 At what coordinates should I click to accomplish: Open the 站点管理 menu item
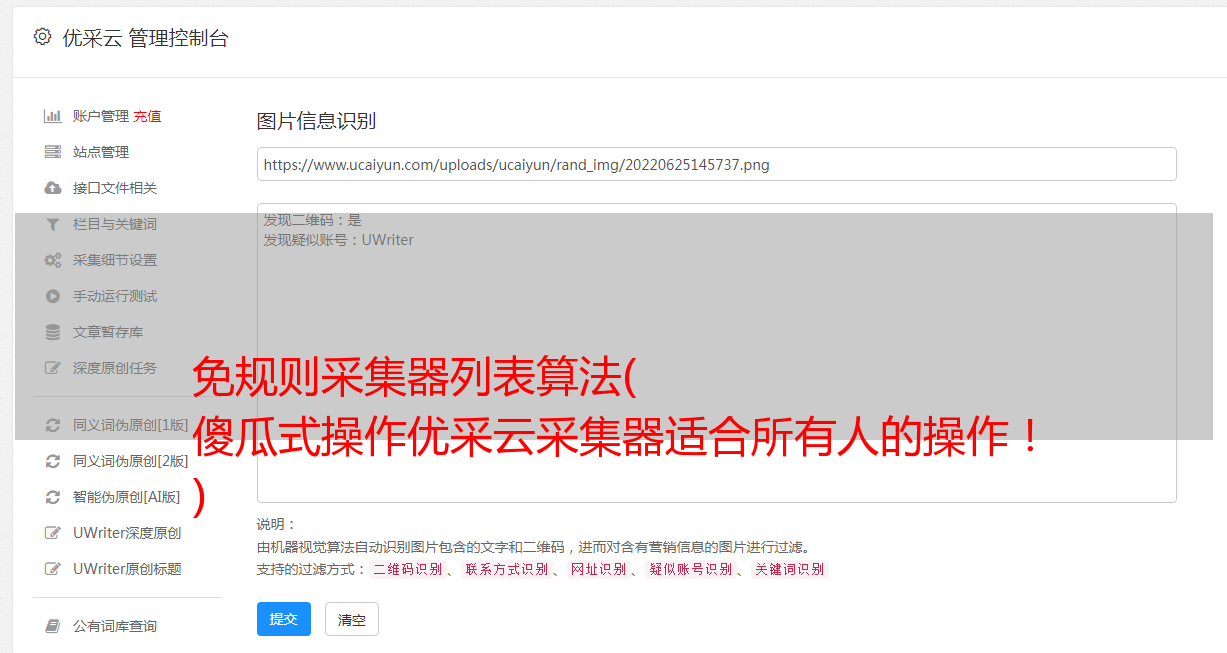click(x=101, y=152)
